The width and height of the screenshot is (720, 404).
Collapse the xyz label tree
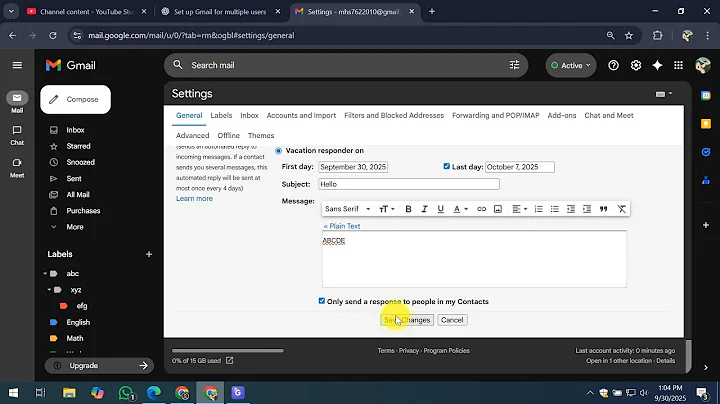(49, 290)
